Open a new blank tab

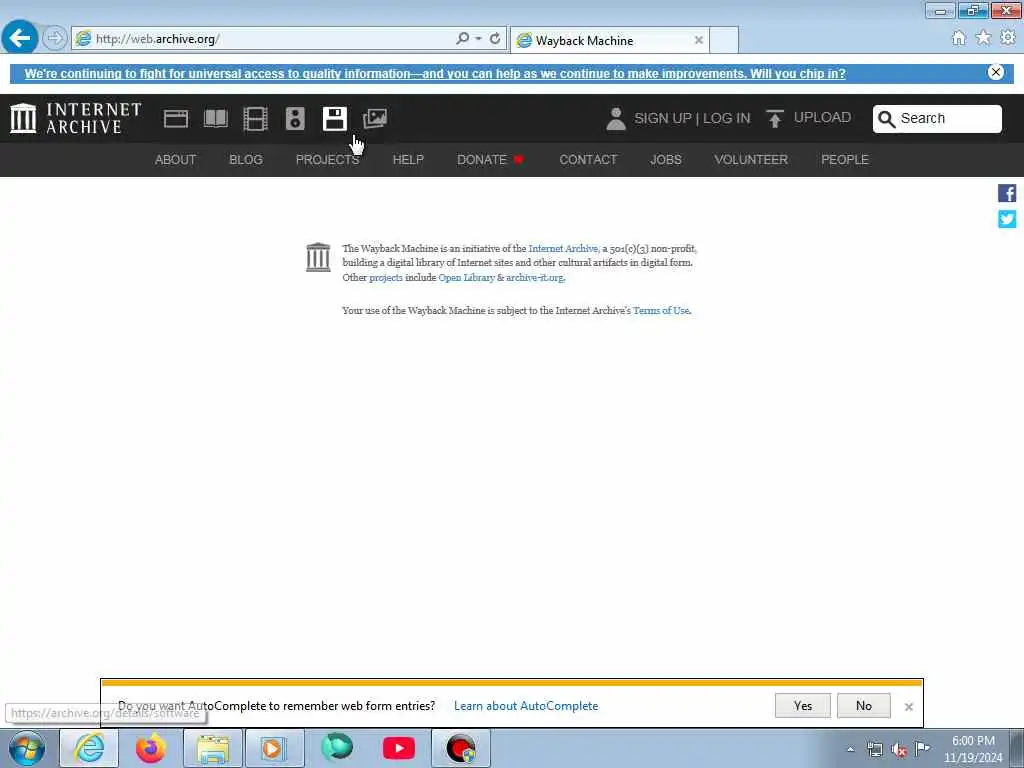click(724, 40)
